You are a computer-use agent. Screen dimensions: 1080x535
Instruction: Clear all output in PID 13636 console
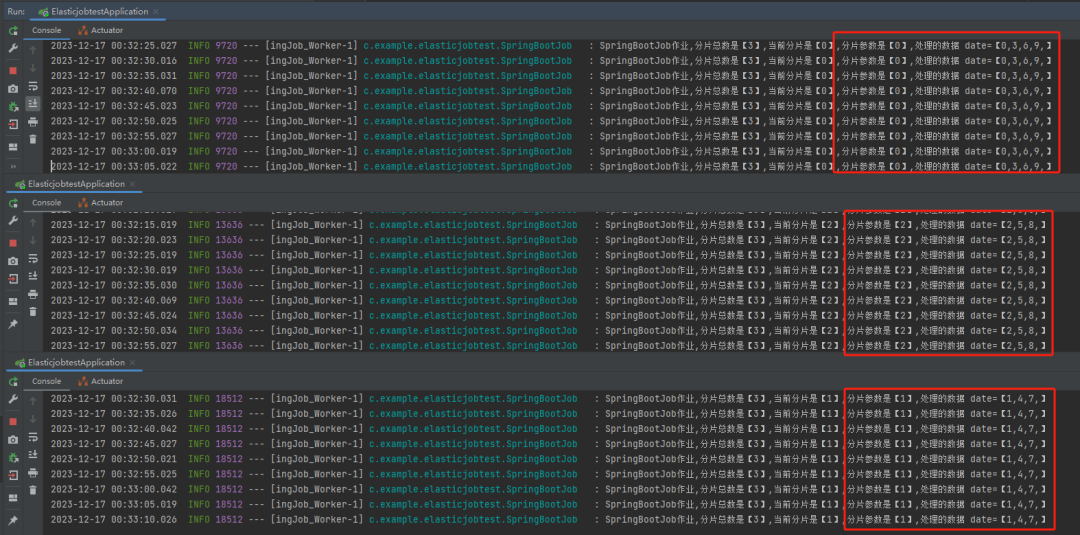(x=33, y=311)
